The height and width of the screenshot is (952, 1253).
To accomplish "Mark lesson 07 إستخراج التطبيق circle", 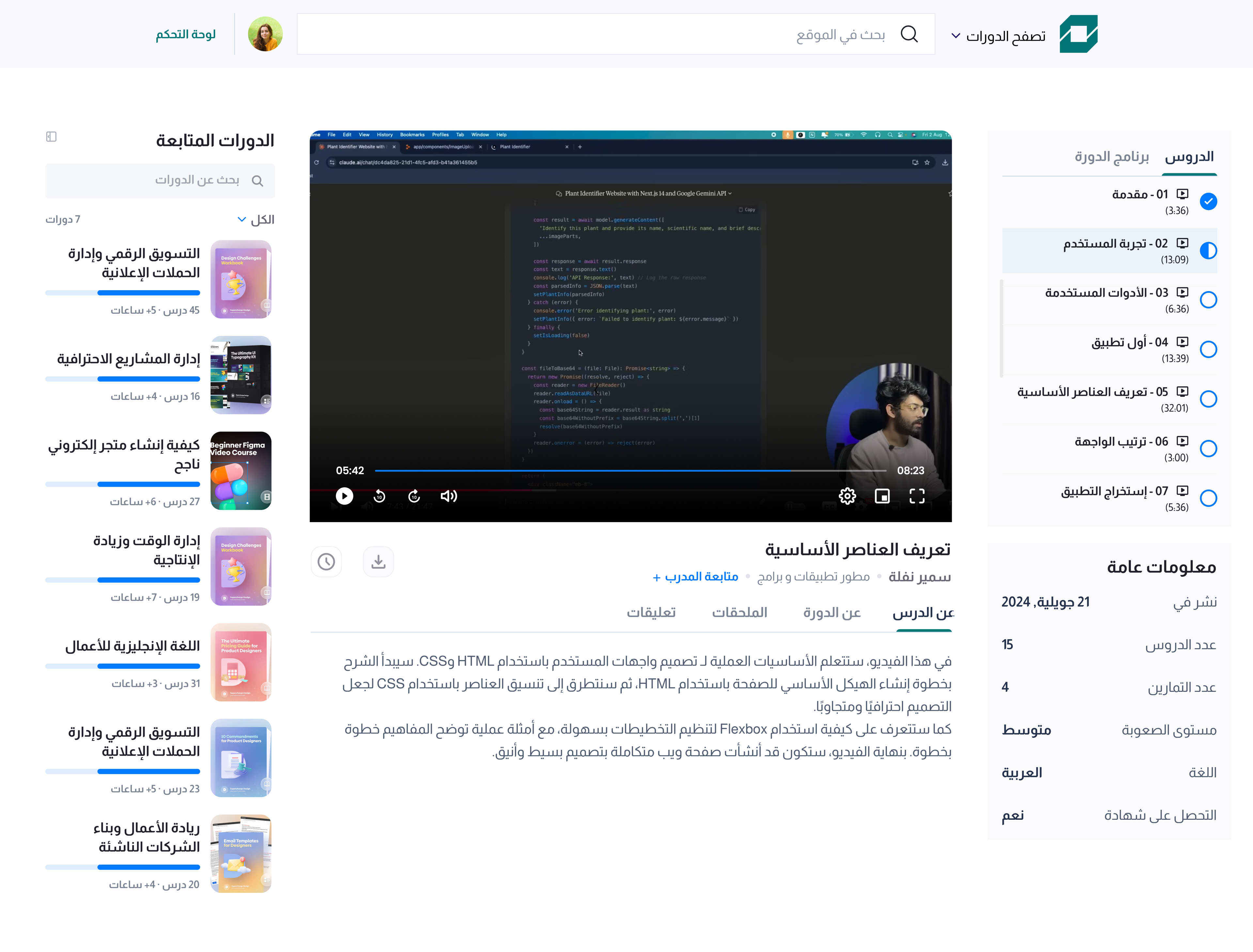I will [x=1208, y=498].
